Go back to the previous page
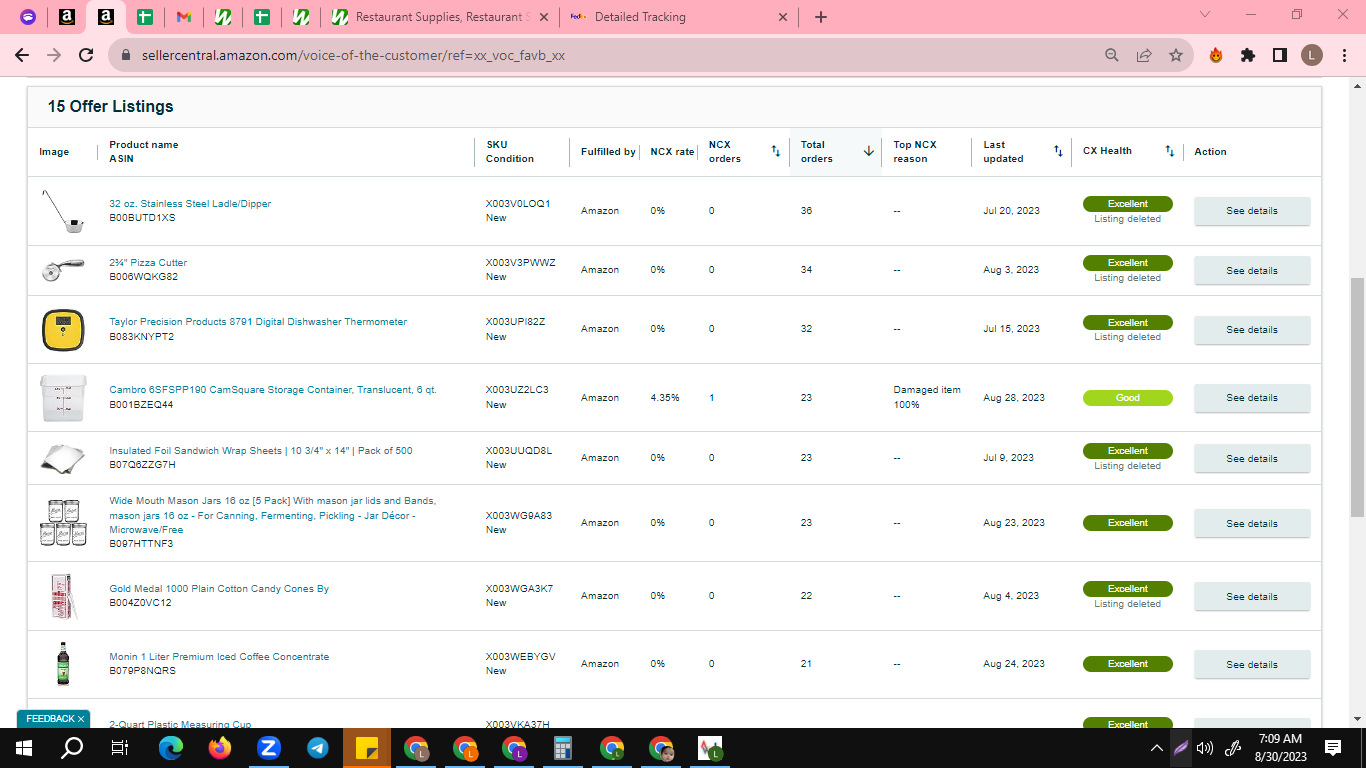Image resolution: width=1366 pixels, height=768 pixels. 24,55
